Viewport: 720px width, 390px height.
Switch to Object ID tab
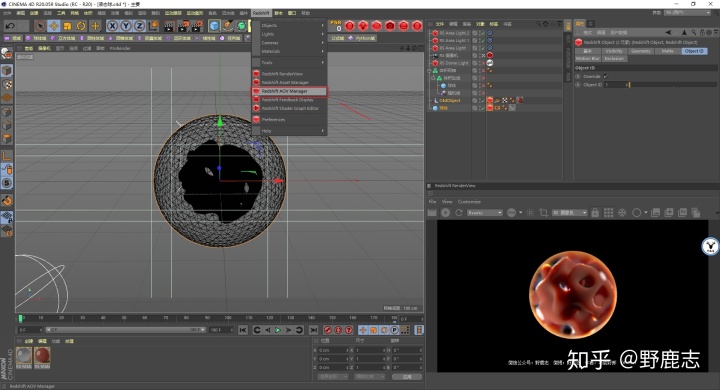click(694, 51)
